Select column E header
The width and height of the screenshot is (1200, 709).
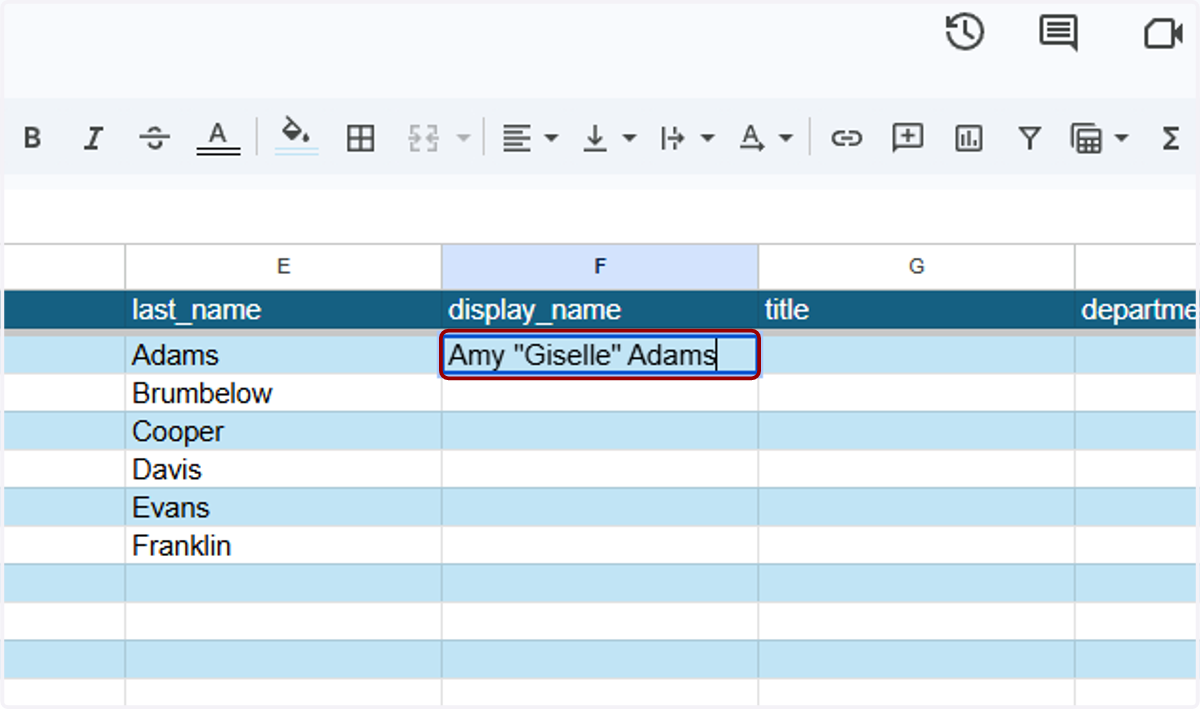tap(283, 266)
